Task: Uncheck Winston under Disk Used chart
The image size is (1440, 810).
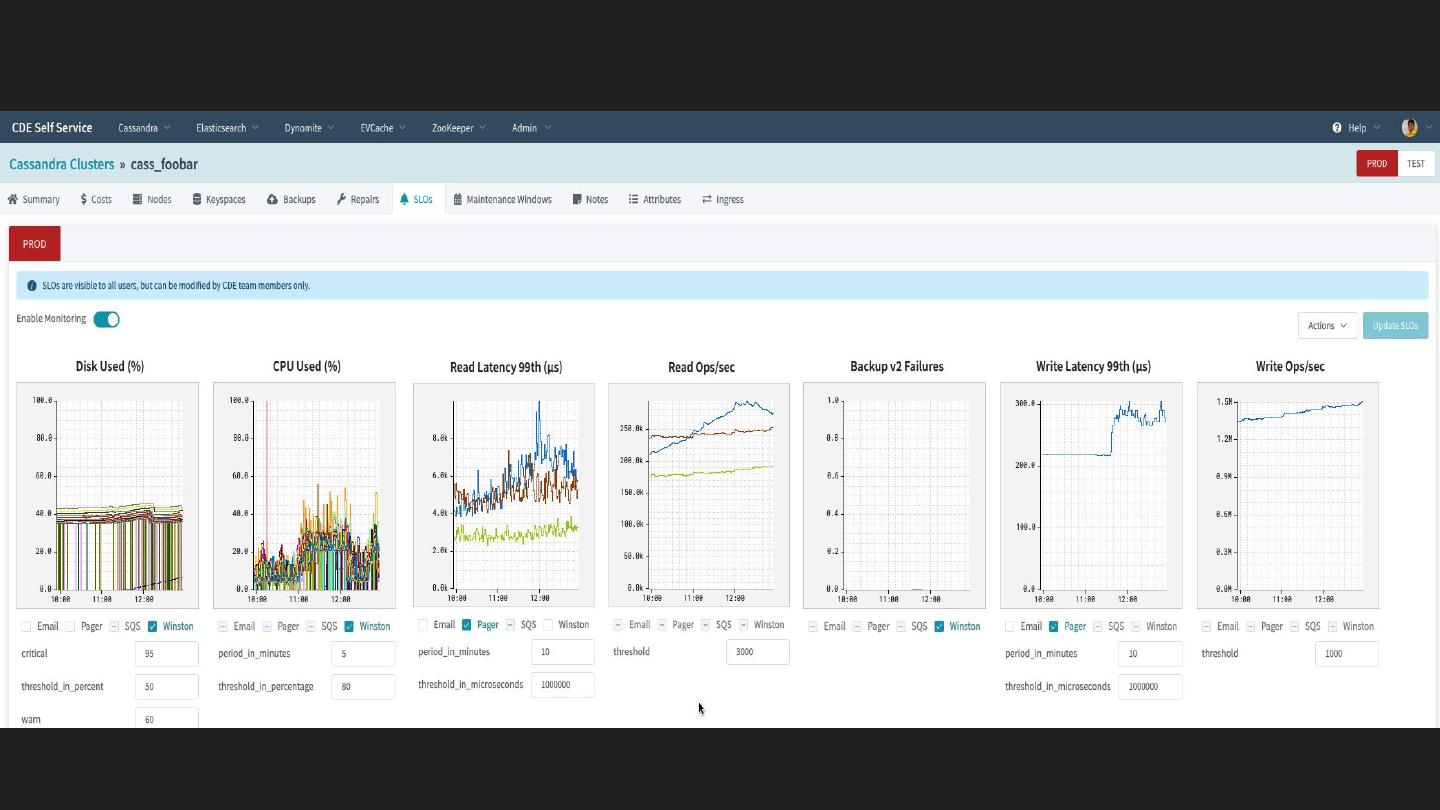Action: [x=153, y=626]
